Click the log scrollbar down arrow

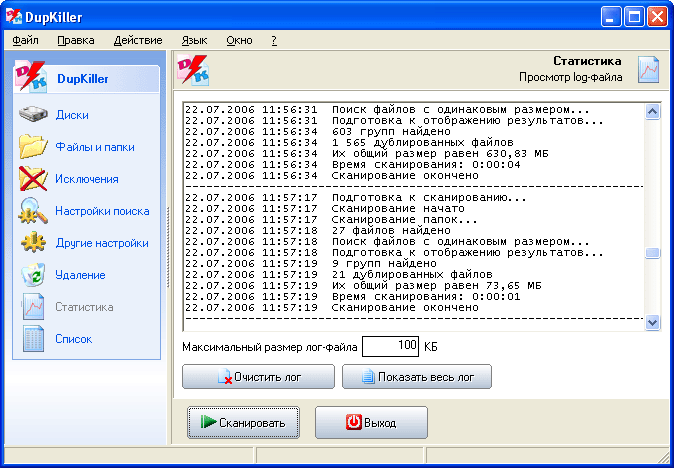tap(653, 322)
